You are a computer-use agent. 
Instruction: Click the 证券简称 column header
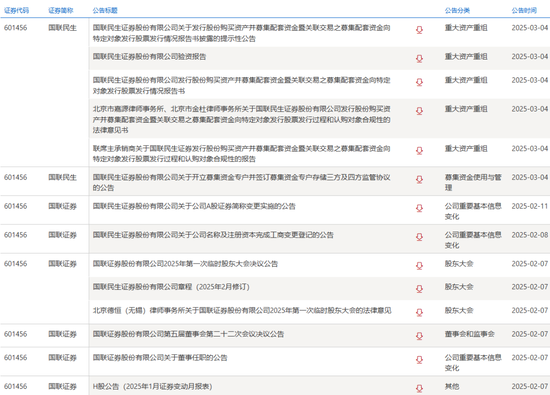click(61, 10)
